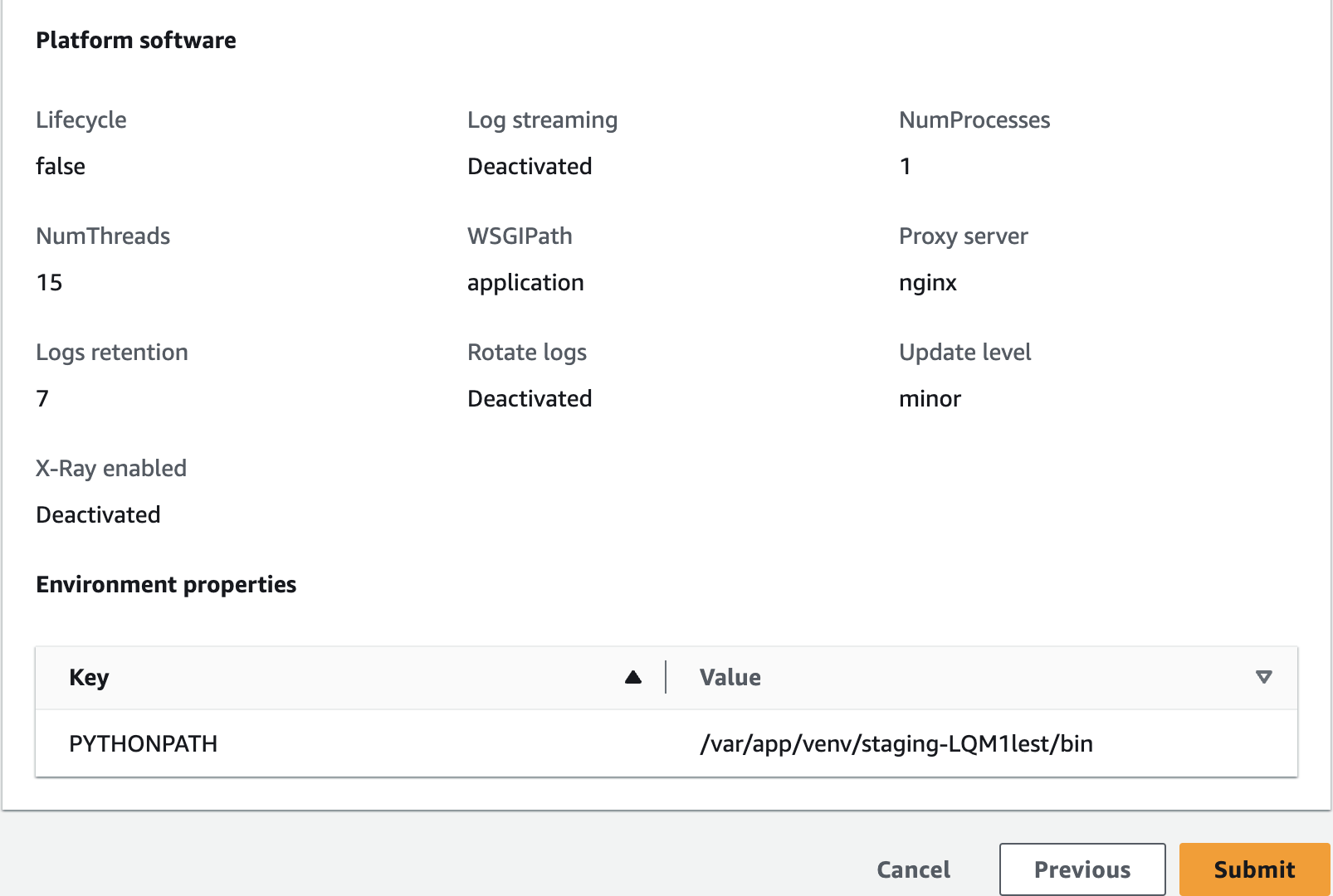Select the PYTHONPATH key cell
The height and width of the screenshot is (896, 1333).
[x=144, y=743]
